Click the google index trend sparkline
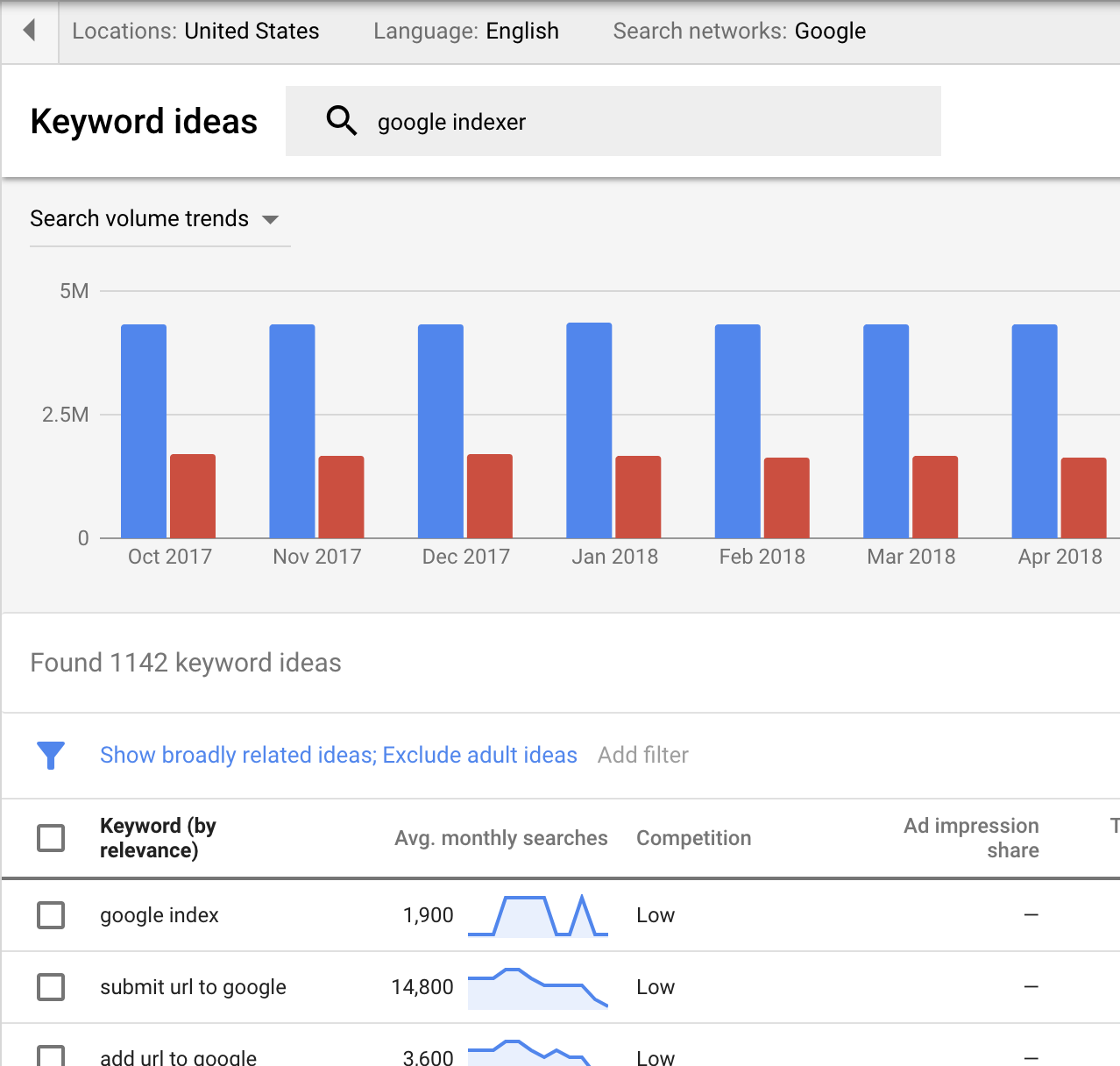Image resolution: width=1120 pixels, height=1066 pixels. [537, 915]
